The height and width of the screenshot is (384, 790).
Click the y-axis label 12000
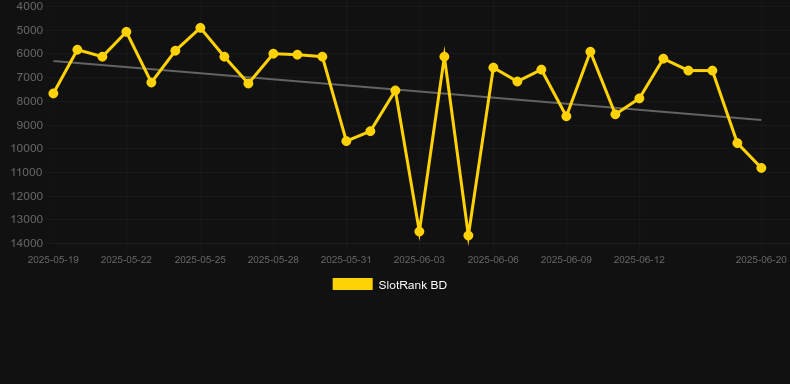tap(27, 196)
